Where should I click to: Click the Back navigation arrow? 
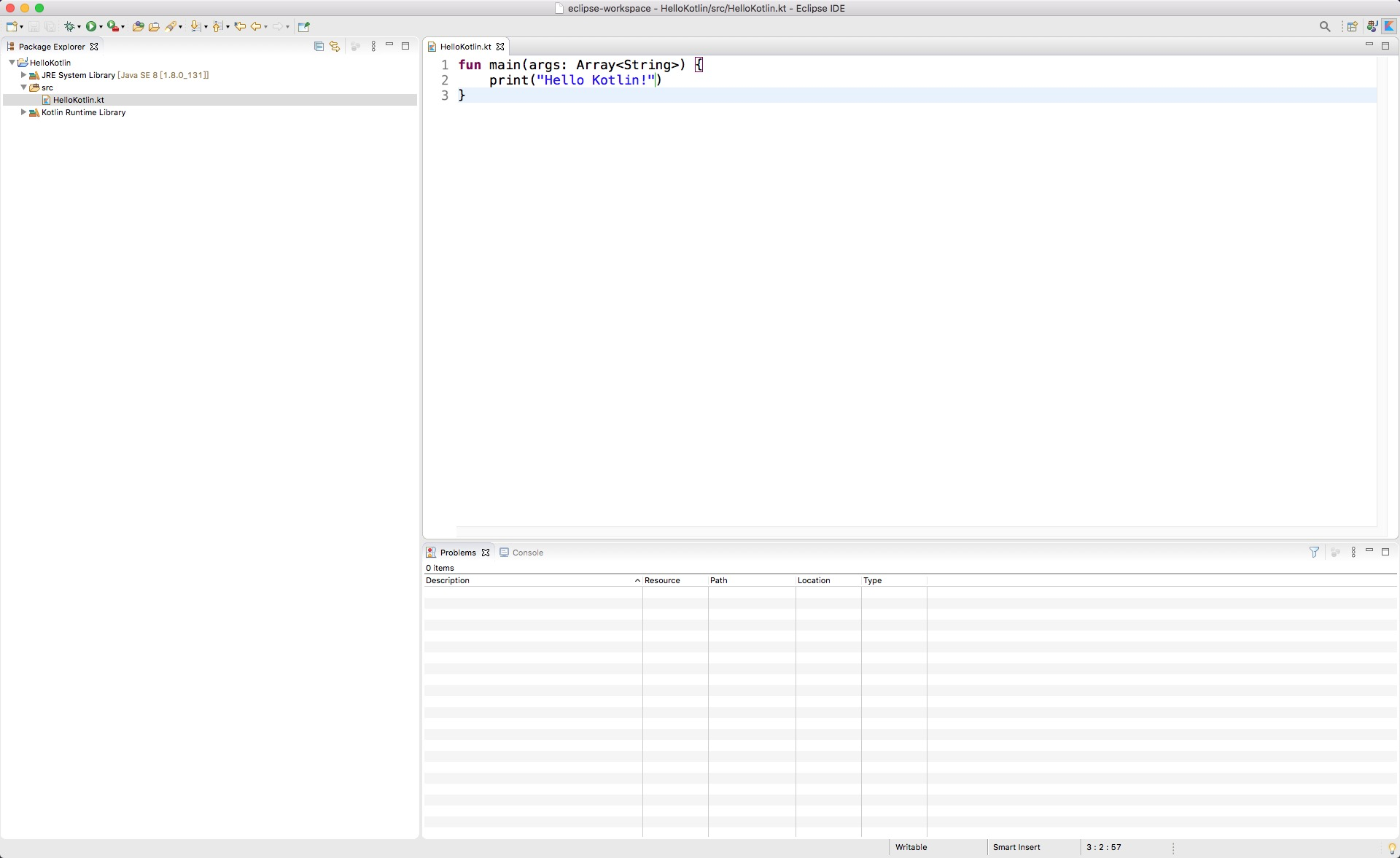[256, 26]
